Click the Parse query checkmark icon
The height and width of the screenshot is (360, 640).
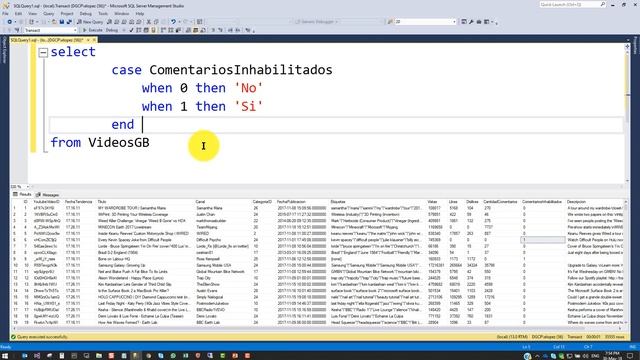point(131,30)
